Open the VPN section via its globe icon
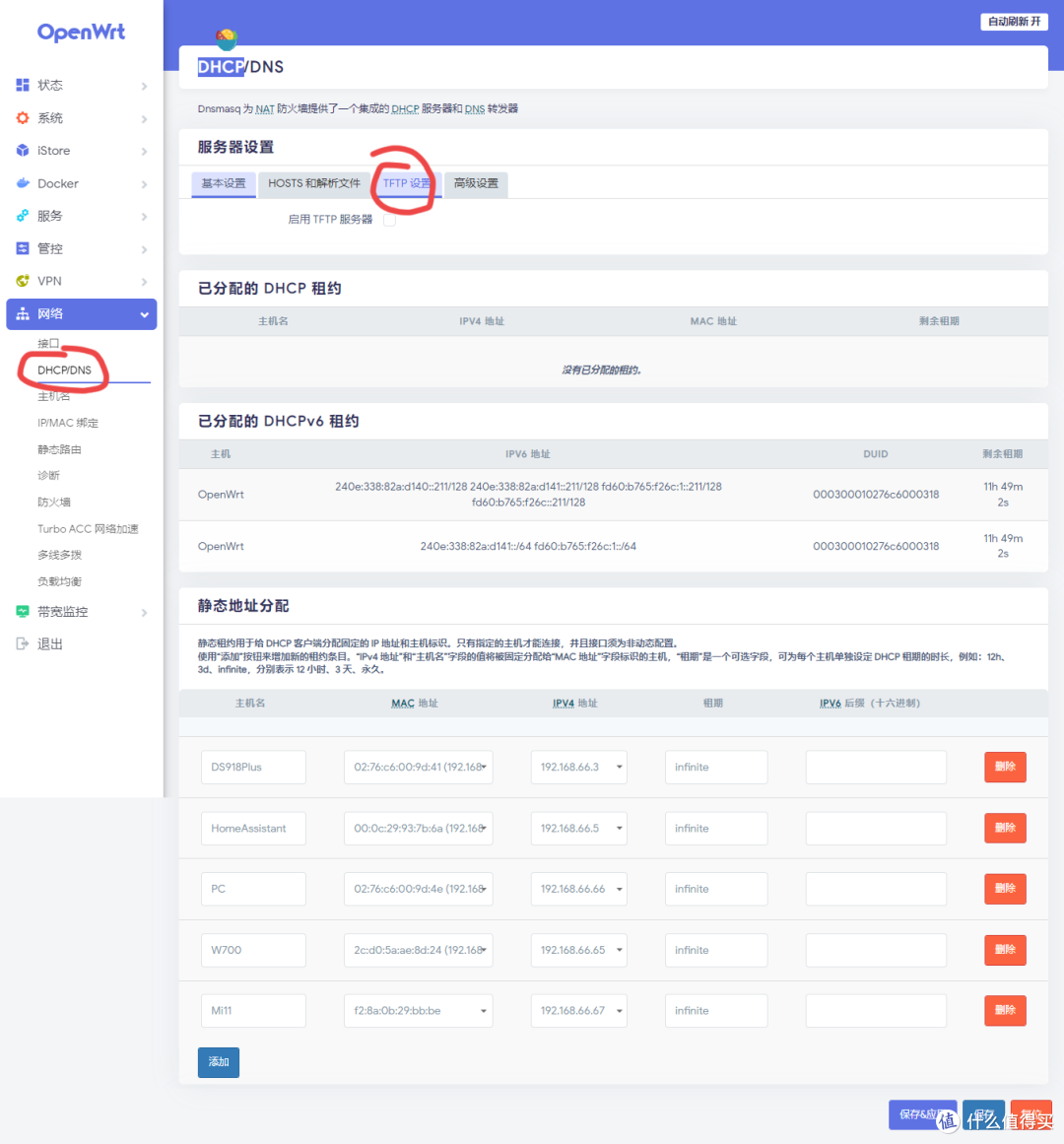 (x=22, y=281)
